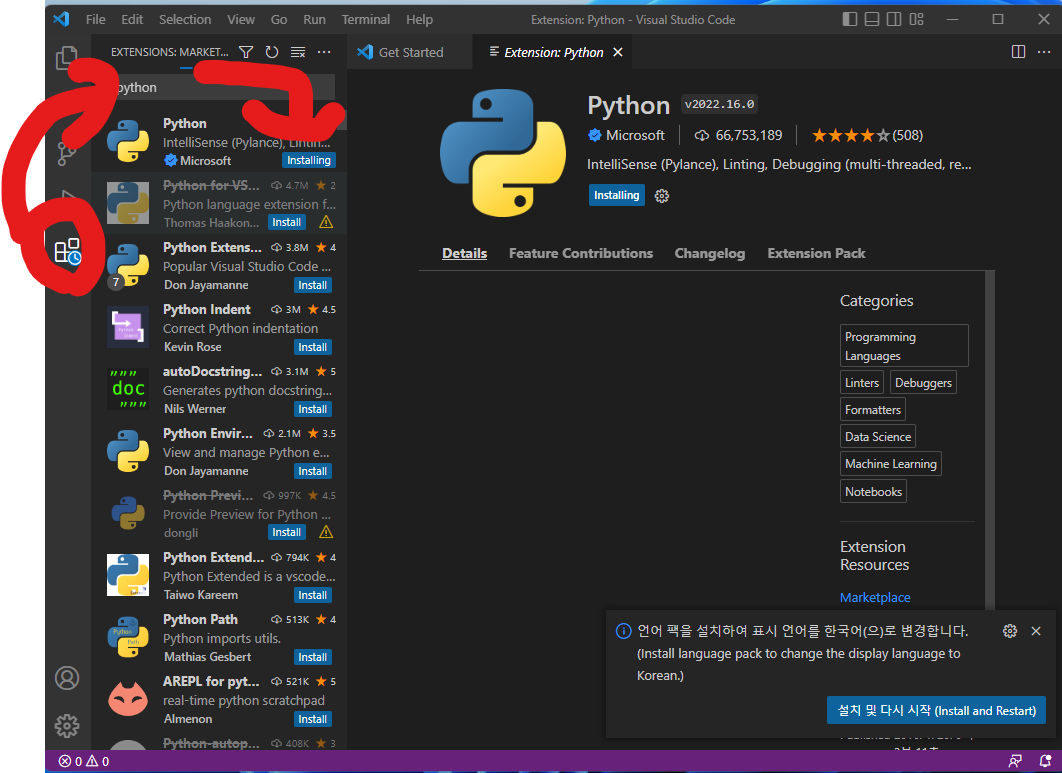Refresh the extensions list
Viewport: 1062px width, 773px height.
click(272, 52)
